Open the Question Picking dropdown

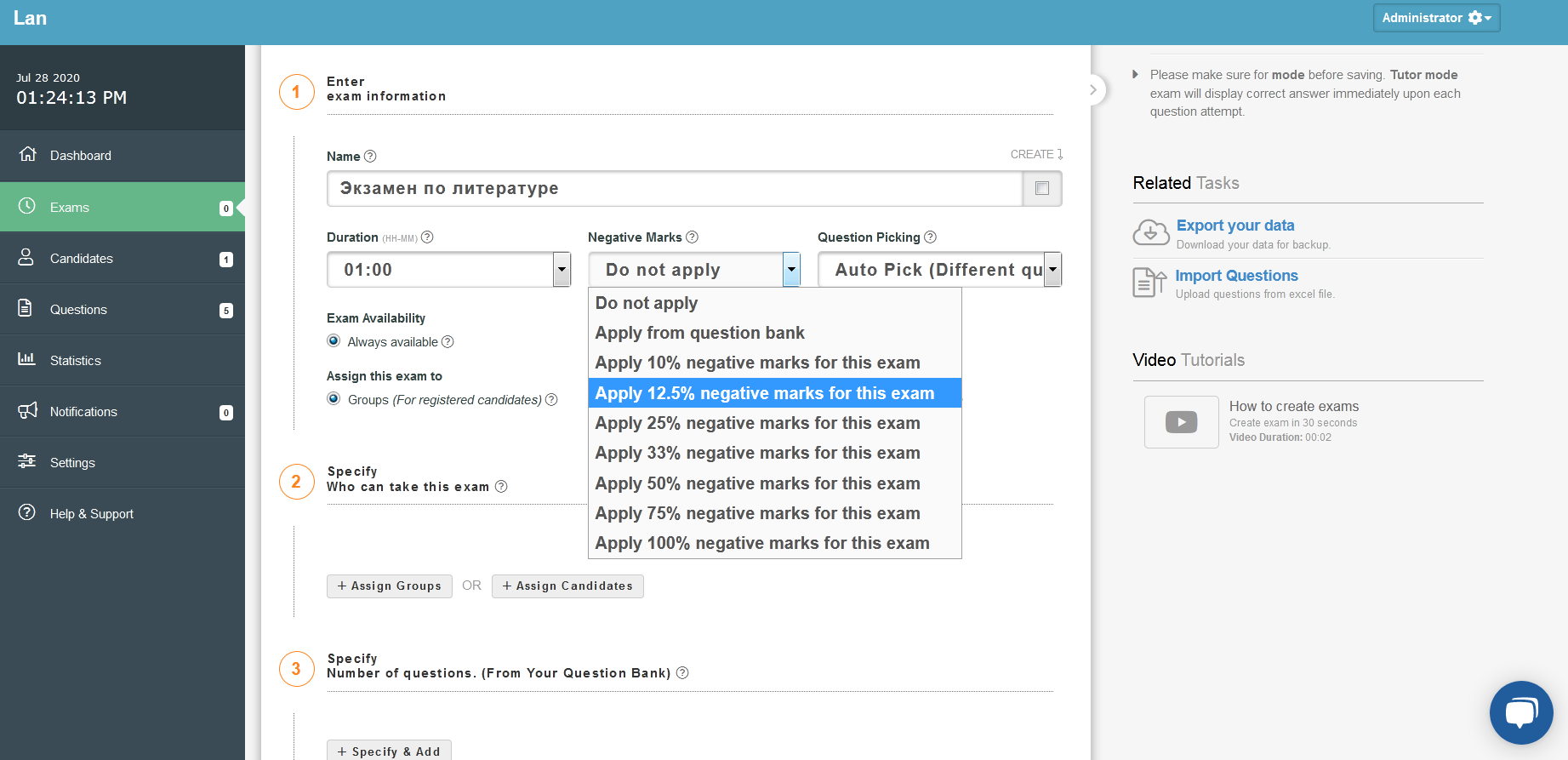[1052, 270]
